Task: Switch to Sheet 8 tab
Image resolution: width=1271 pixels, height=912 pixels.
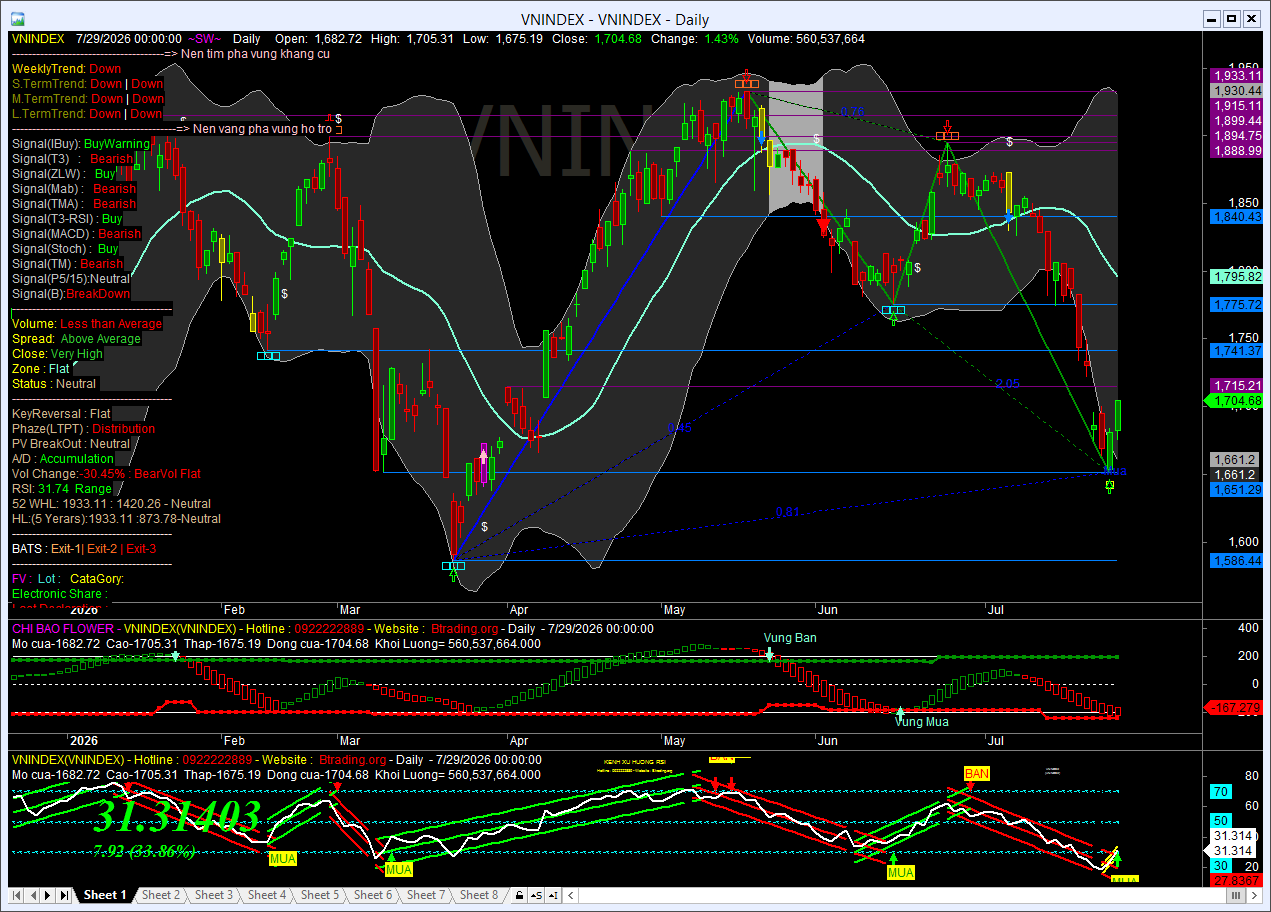Action: click(x=479, y=895)
